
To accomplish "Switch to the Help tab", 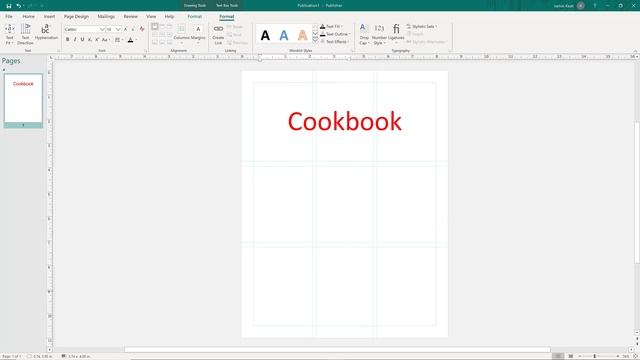I will 169,16.
